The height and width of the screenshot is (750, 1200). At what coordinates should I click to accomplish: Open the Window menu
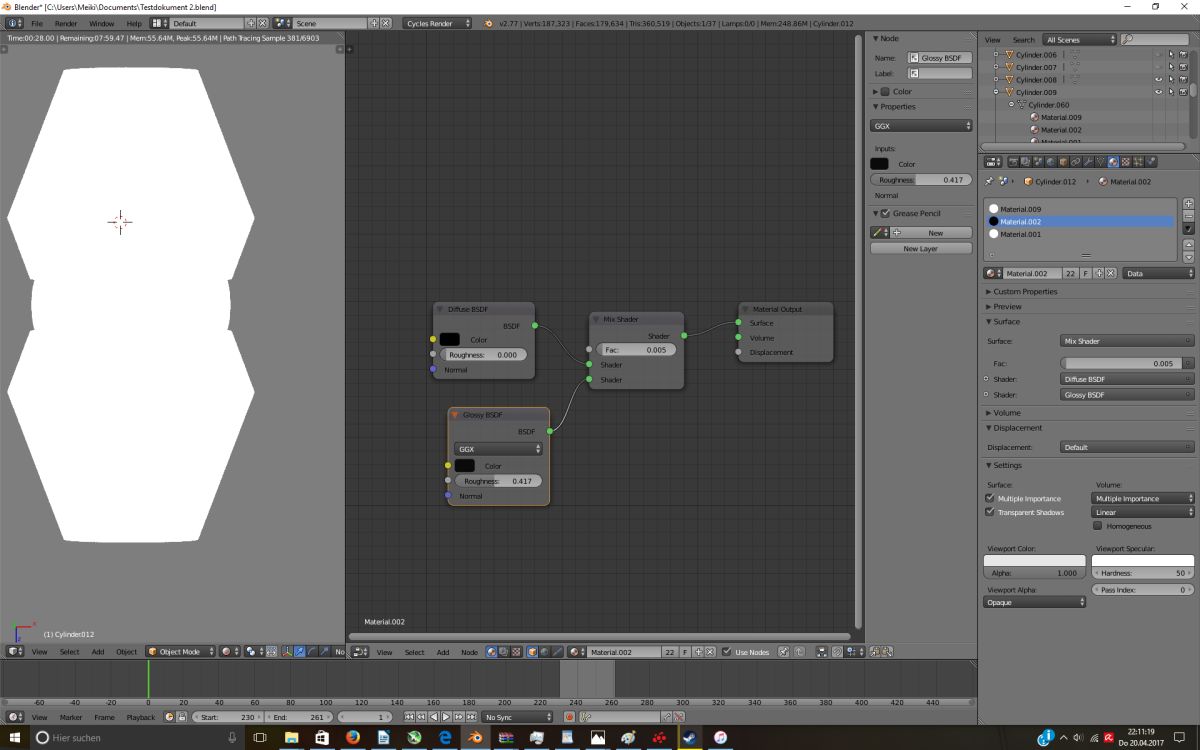click(x=102, y=22)
